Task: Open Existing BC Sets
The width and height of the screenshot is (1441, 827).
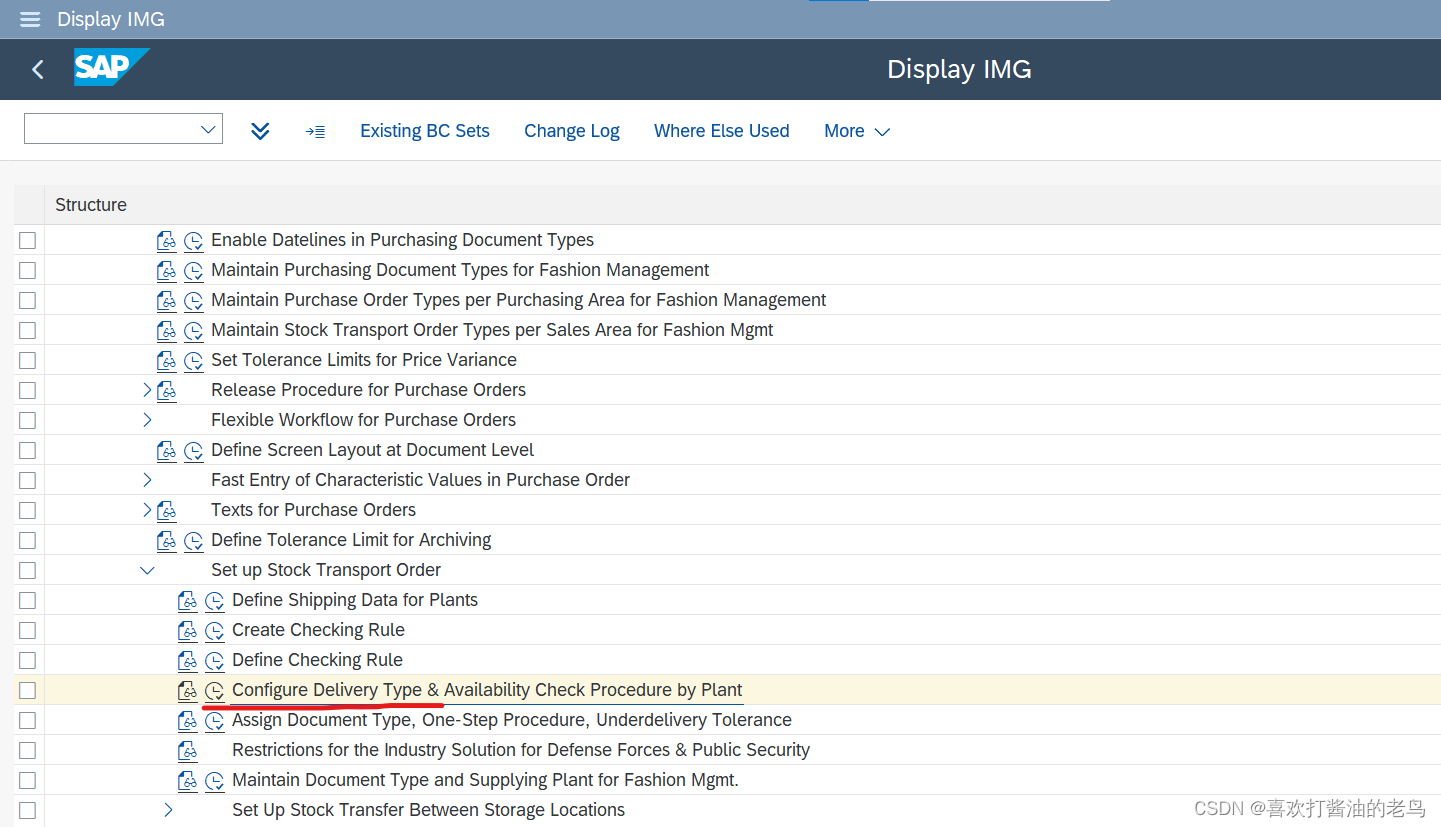Action: pos(424,130)
